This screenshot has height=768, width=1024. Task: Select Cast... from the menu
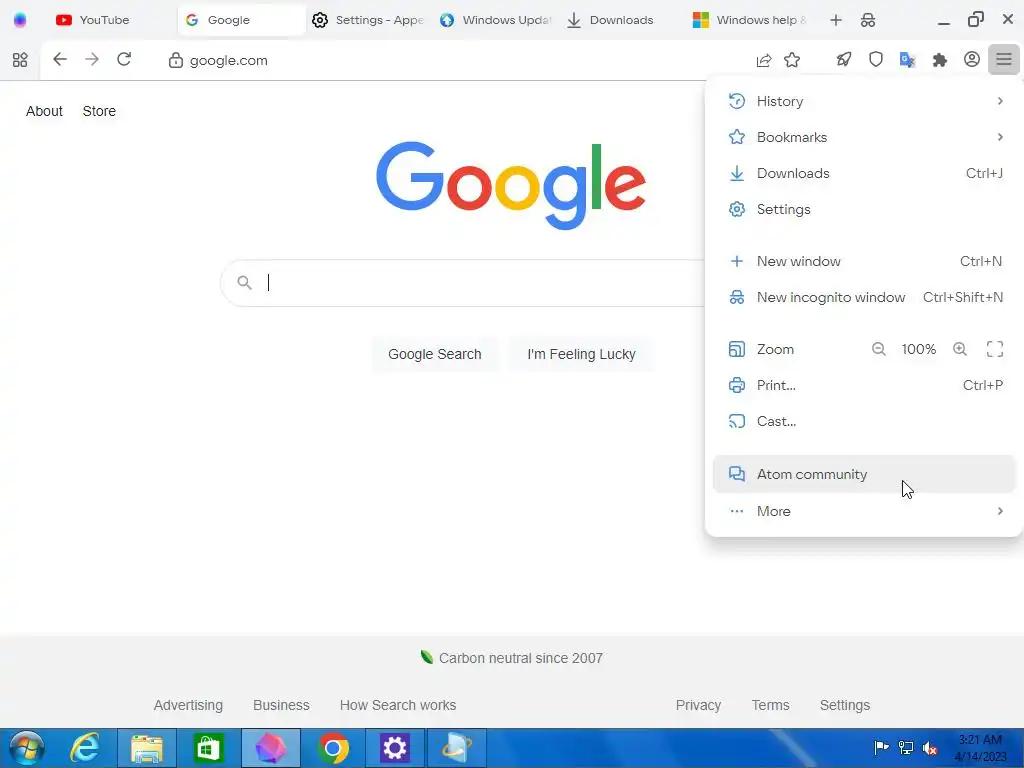coord(864,421)
